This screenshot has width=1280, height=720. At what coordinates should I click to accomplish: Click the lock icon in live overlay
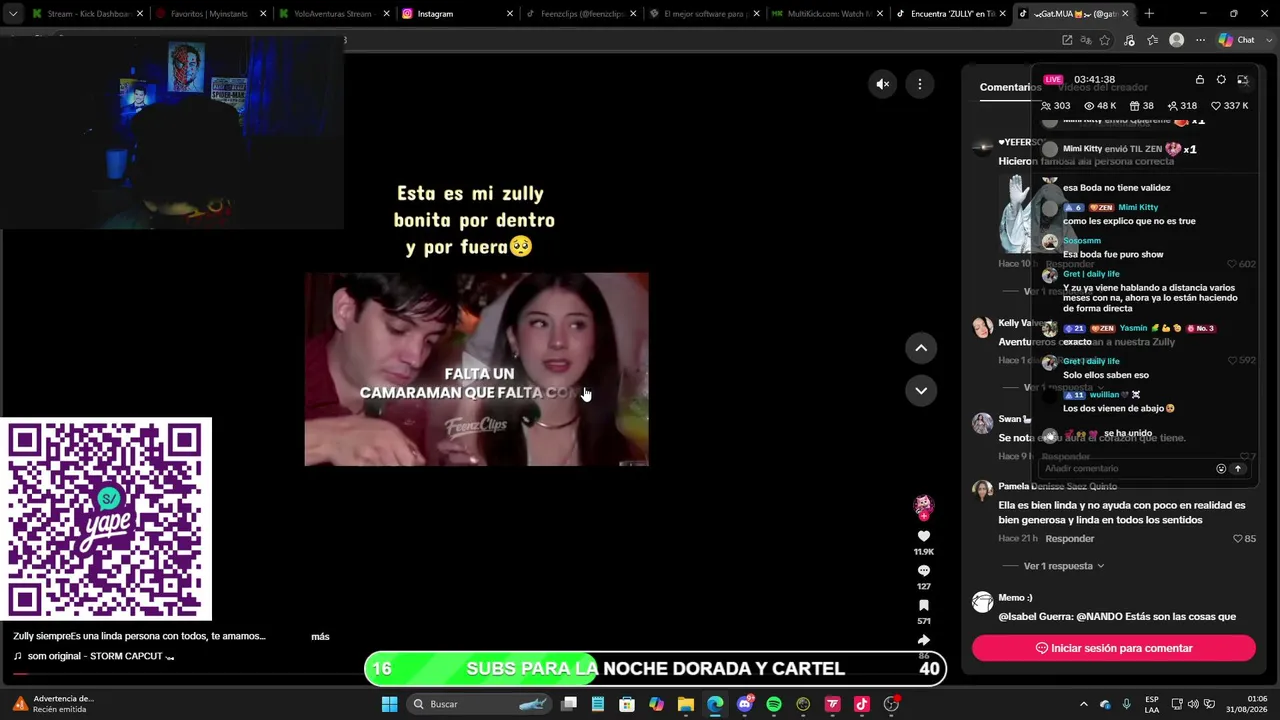[x=1199, y=79]
